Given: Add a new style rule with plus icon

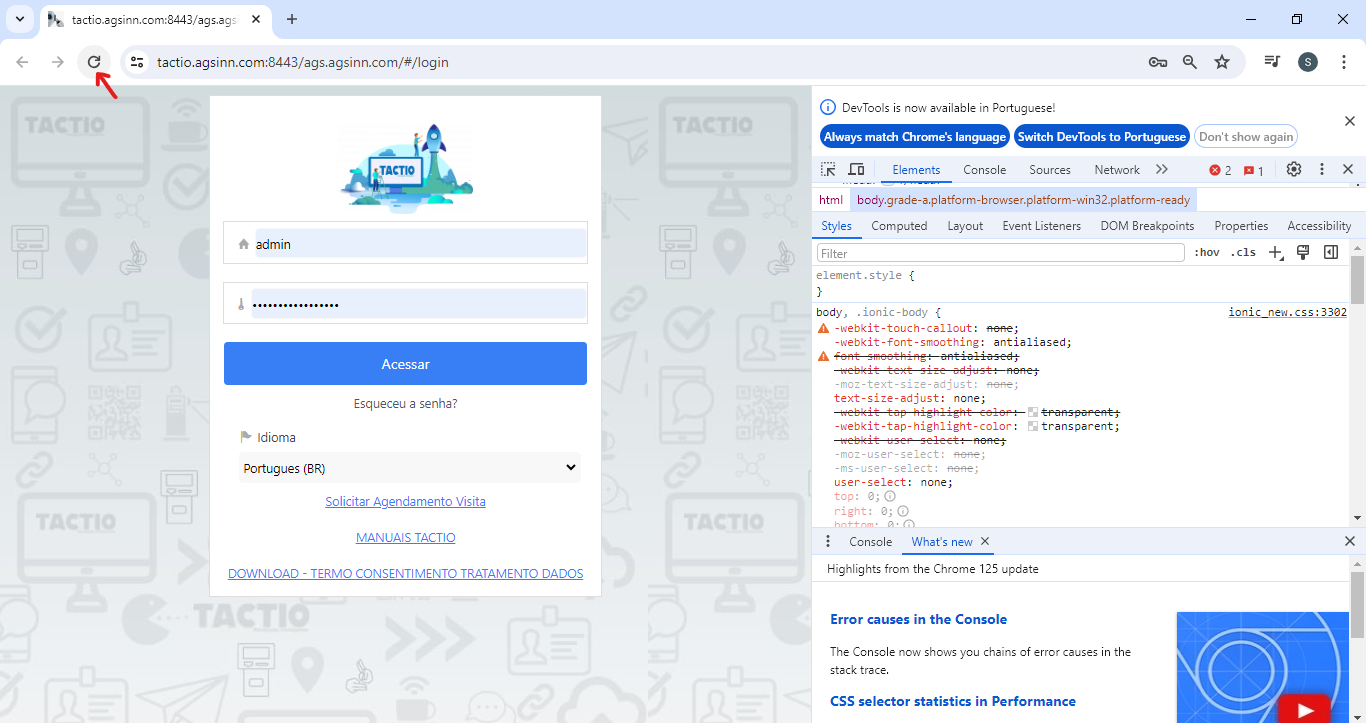Looking at the screenshot, I should click(x=1275, y=253).
